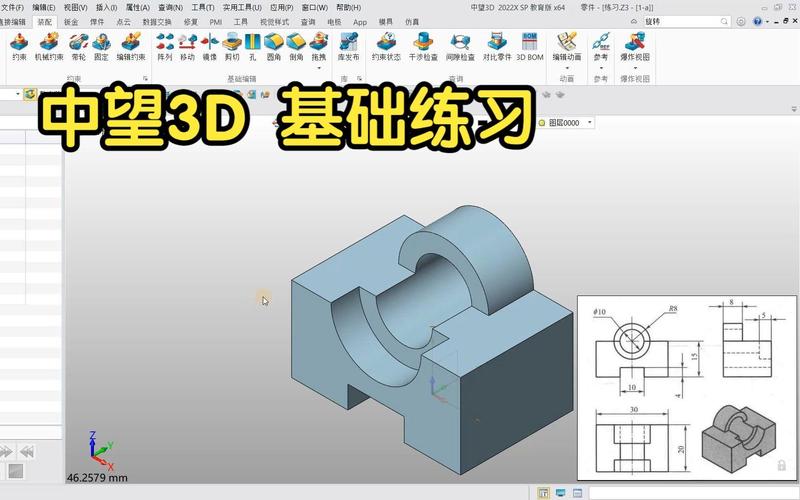Select the 机械约束 tool
Viewport: 800px width, 500px height.
click(49, 47)
